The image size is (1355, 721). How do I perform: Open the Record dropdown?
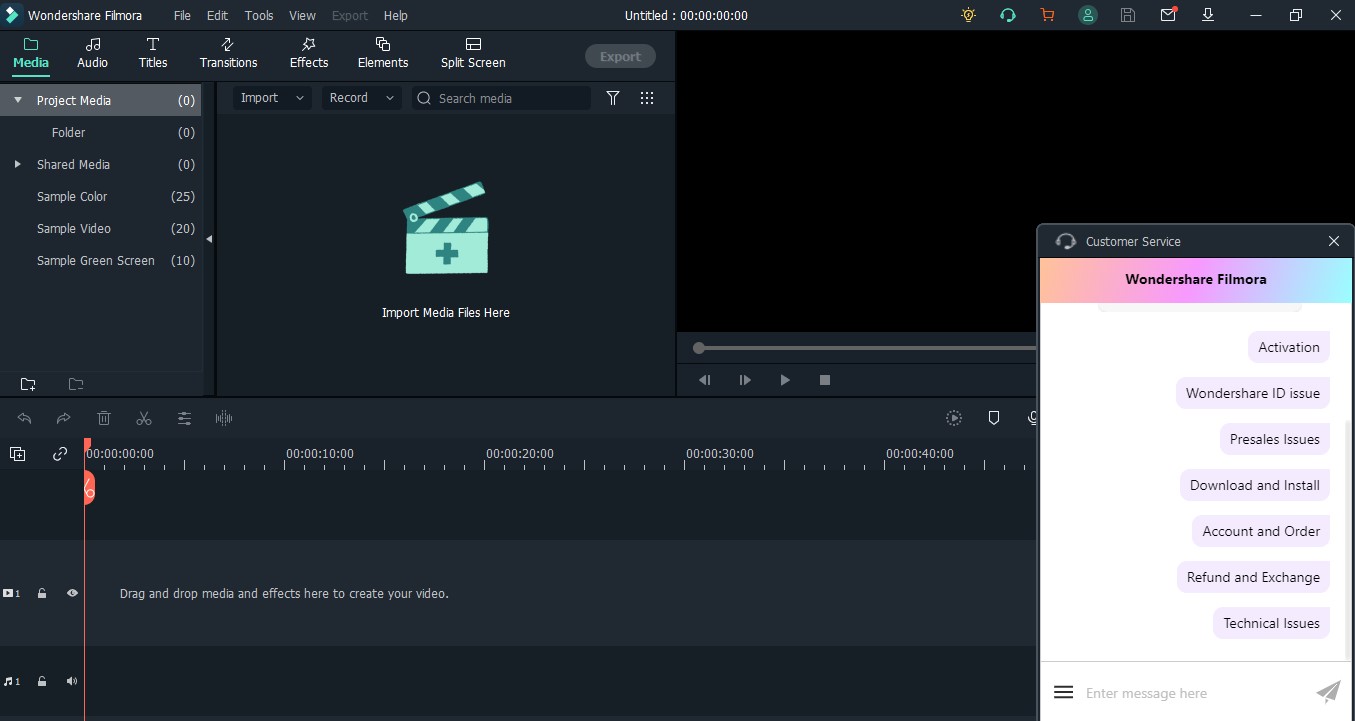(x=362, y=98)
